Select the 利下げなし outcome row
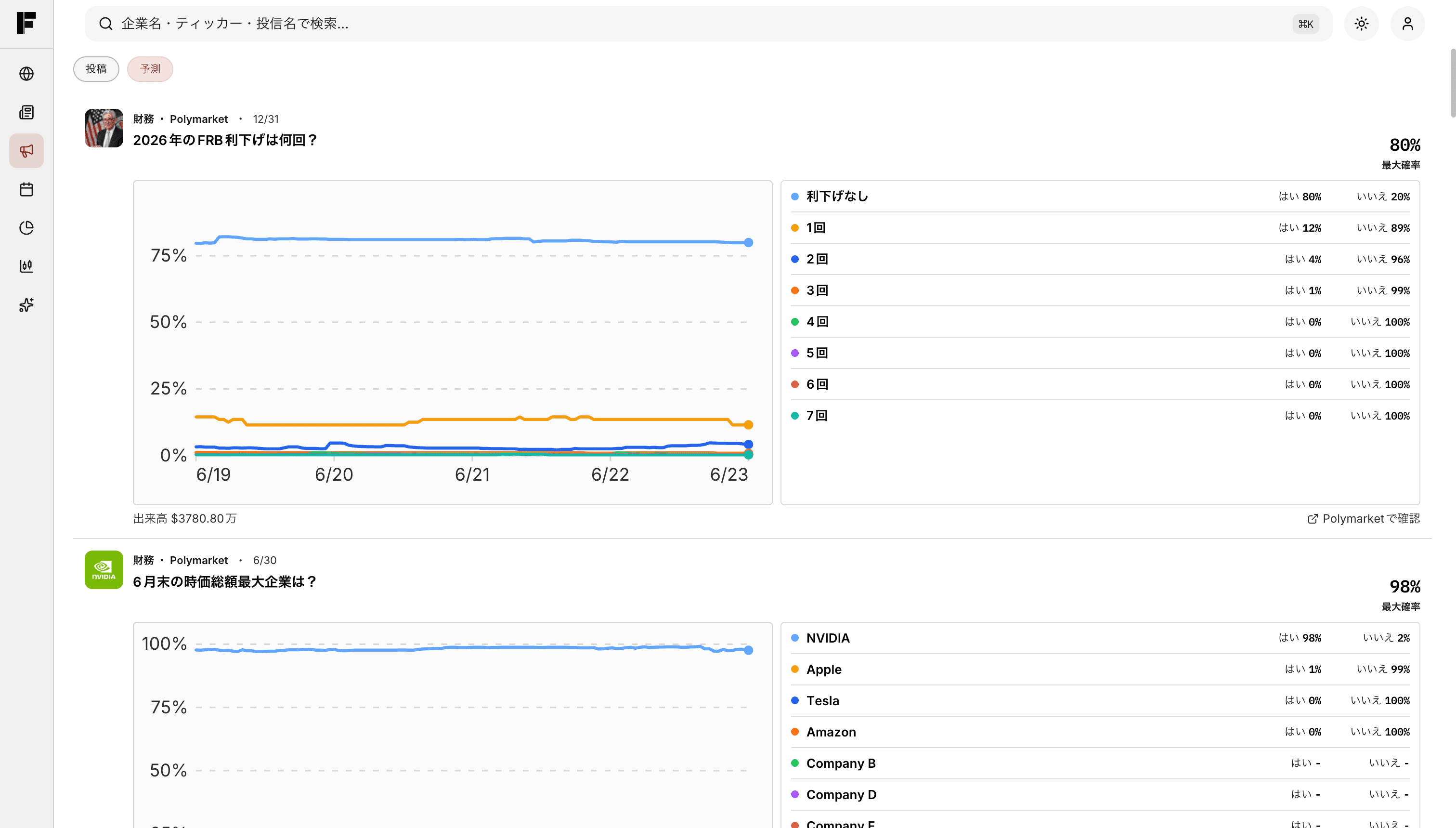 tap(1100, 196)
